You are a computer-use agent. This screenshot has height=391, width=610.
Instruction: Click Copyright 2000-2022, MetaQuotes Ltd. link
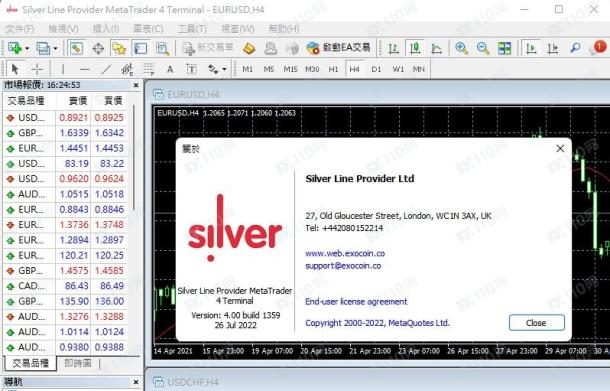[x=377, y=323]
